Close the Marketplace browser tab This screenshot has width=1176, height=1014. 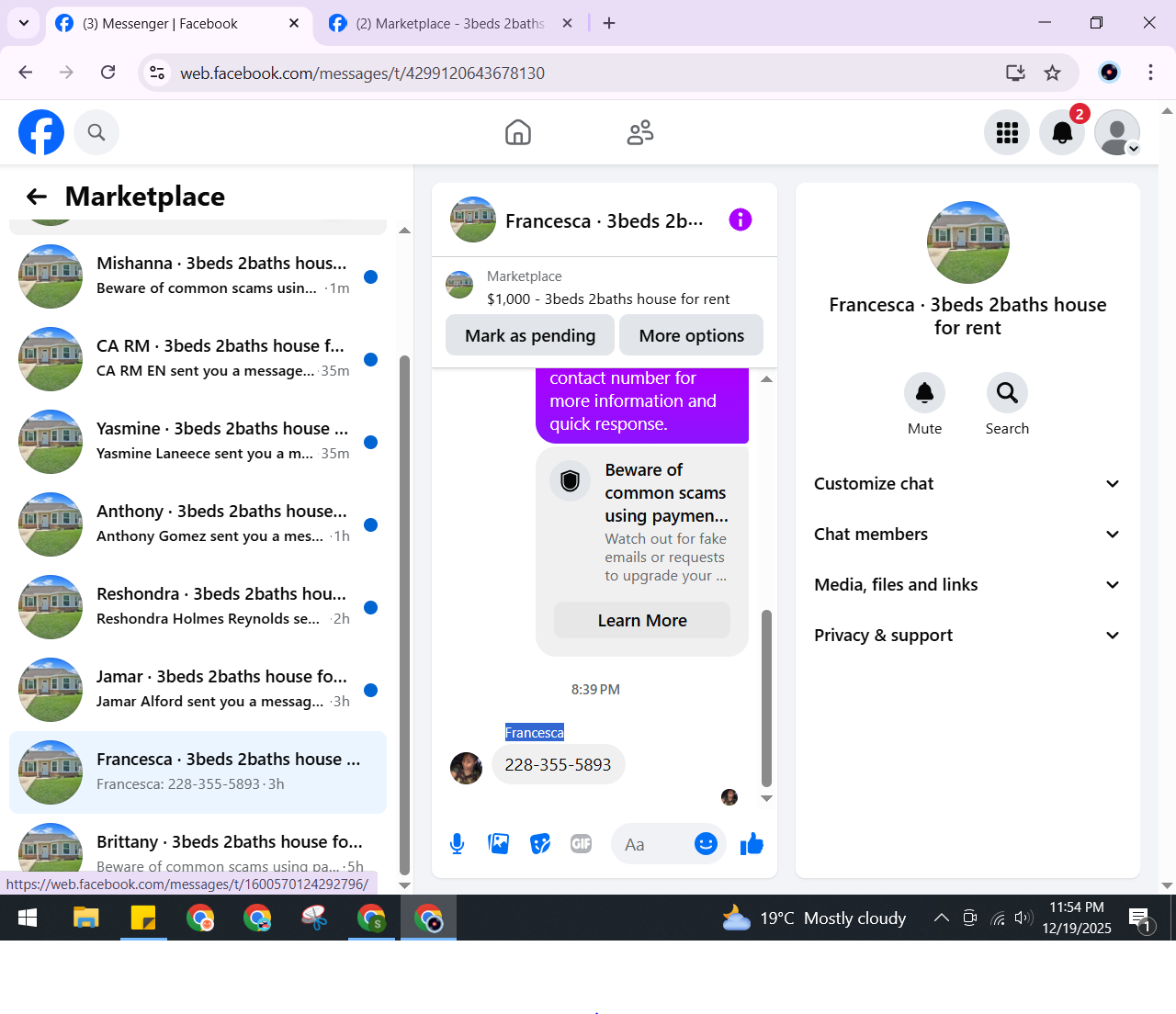click(x=568, y=23)
